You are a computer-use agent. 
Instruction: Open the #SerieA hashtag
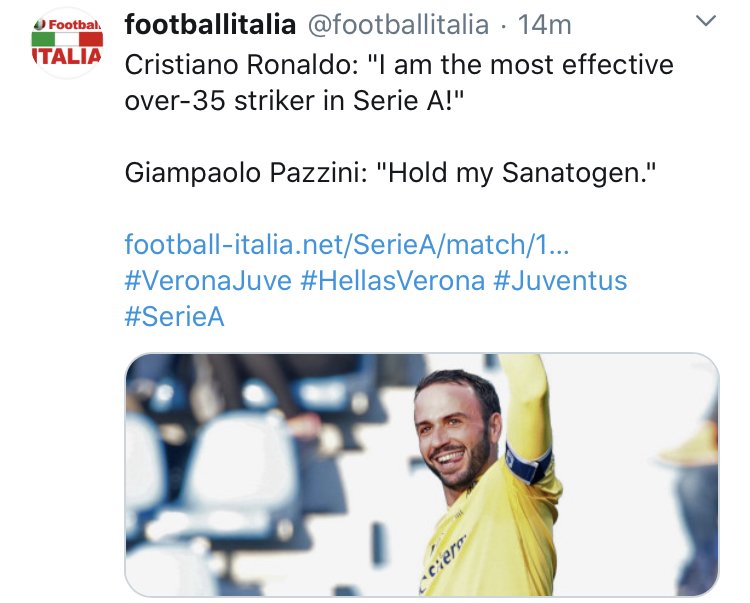pos(174,317)
